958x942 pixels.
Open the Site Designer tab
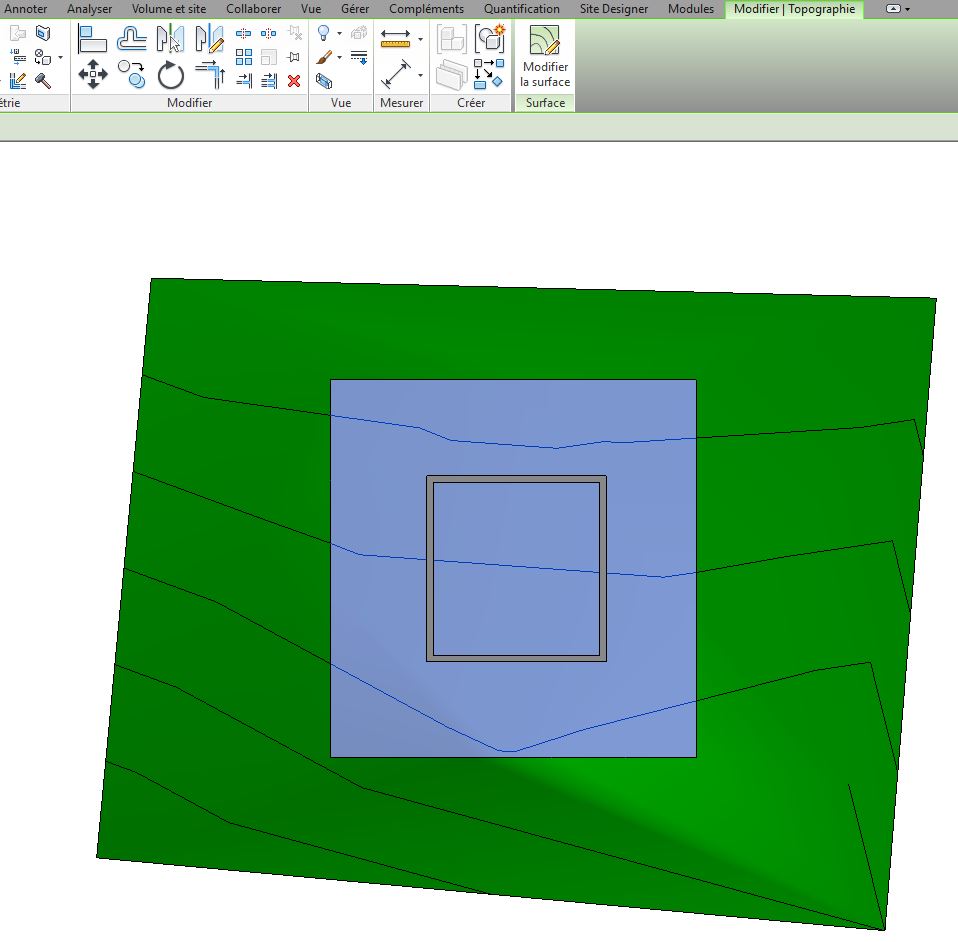click(x=614, y=9)
